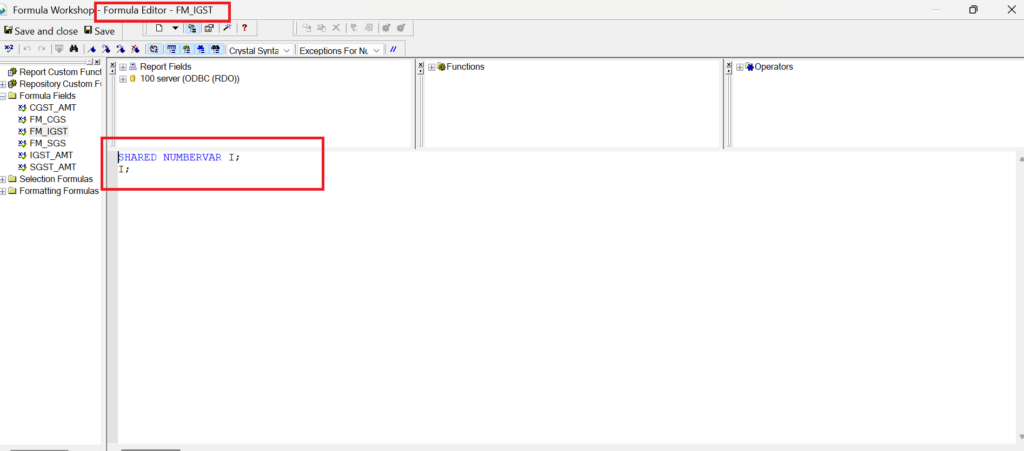Select the FM_CGS formula field
Screen dimensions: 1024x451
tap(47, 120)
